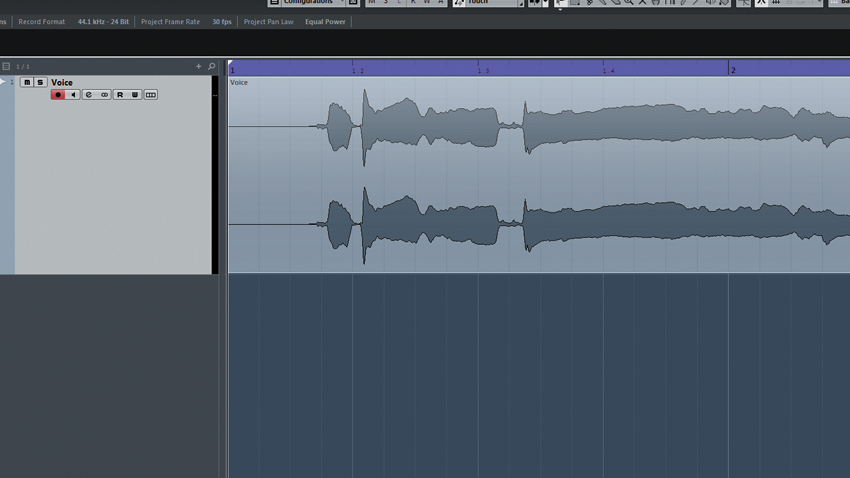Click the 44.1 kHz - 24 Bit value
Viewport: 850px width, 478px height.
(x=103, y=22)
